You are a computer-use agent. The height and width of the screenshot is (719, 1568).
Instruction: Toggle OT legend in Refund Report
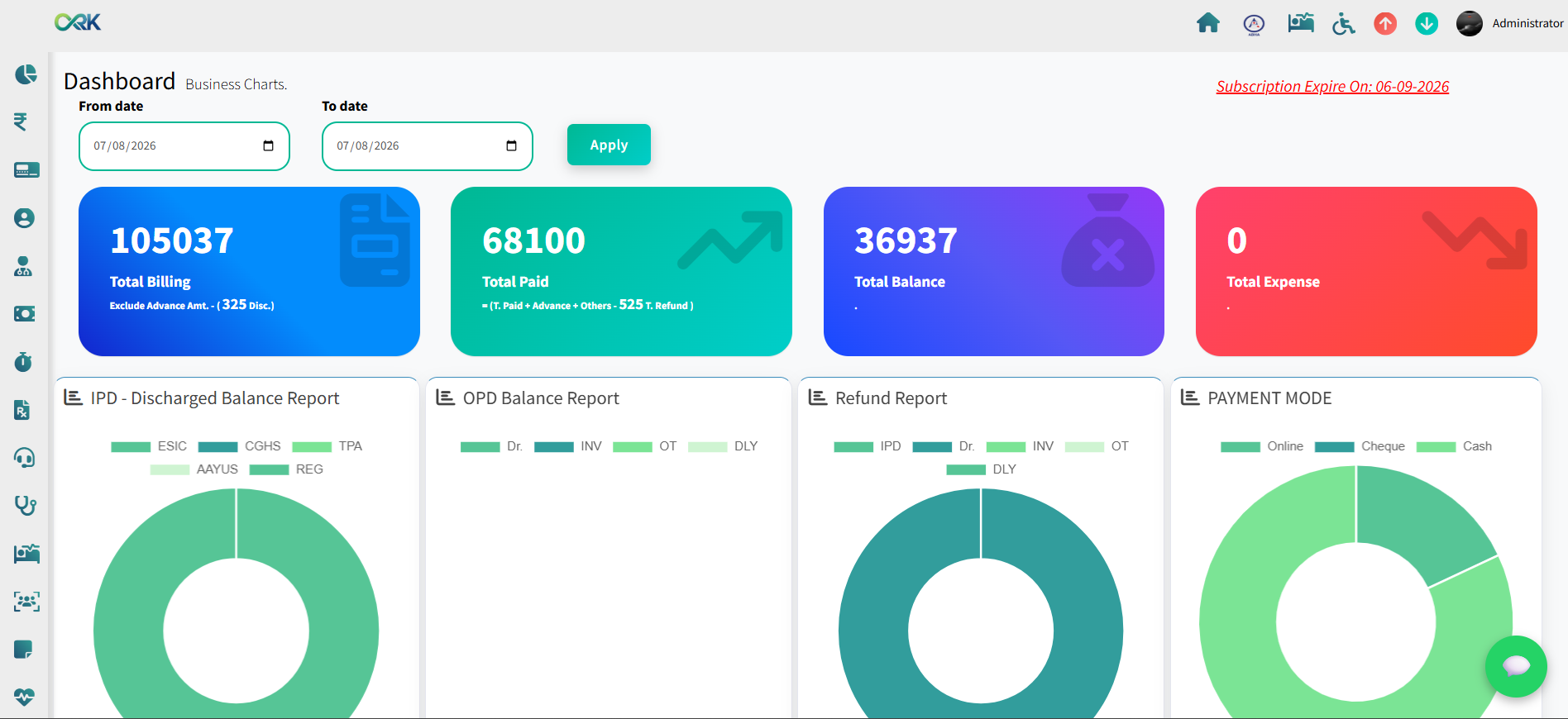(1097, 446)
